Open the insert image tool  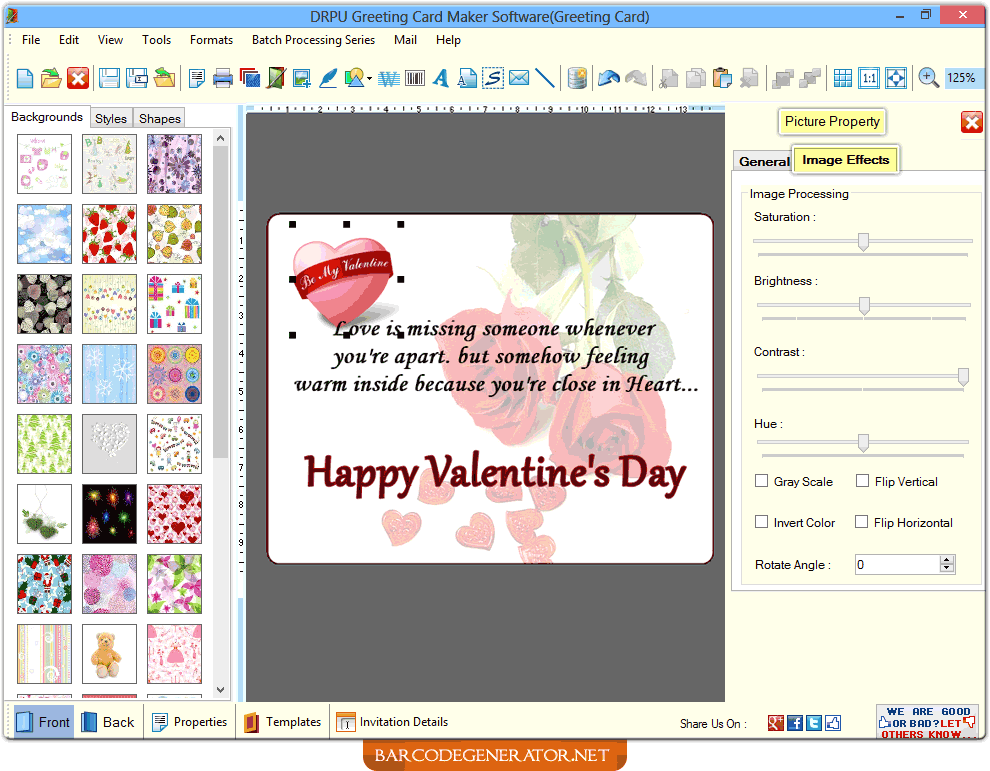tap(303, 77)
